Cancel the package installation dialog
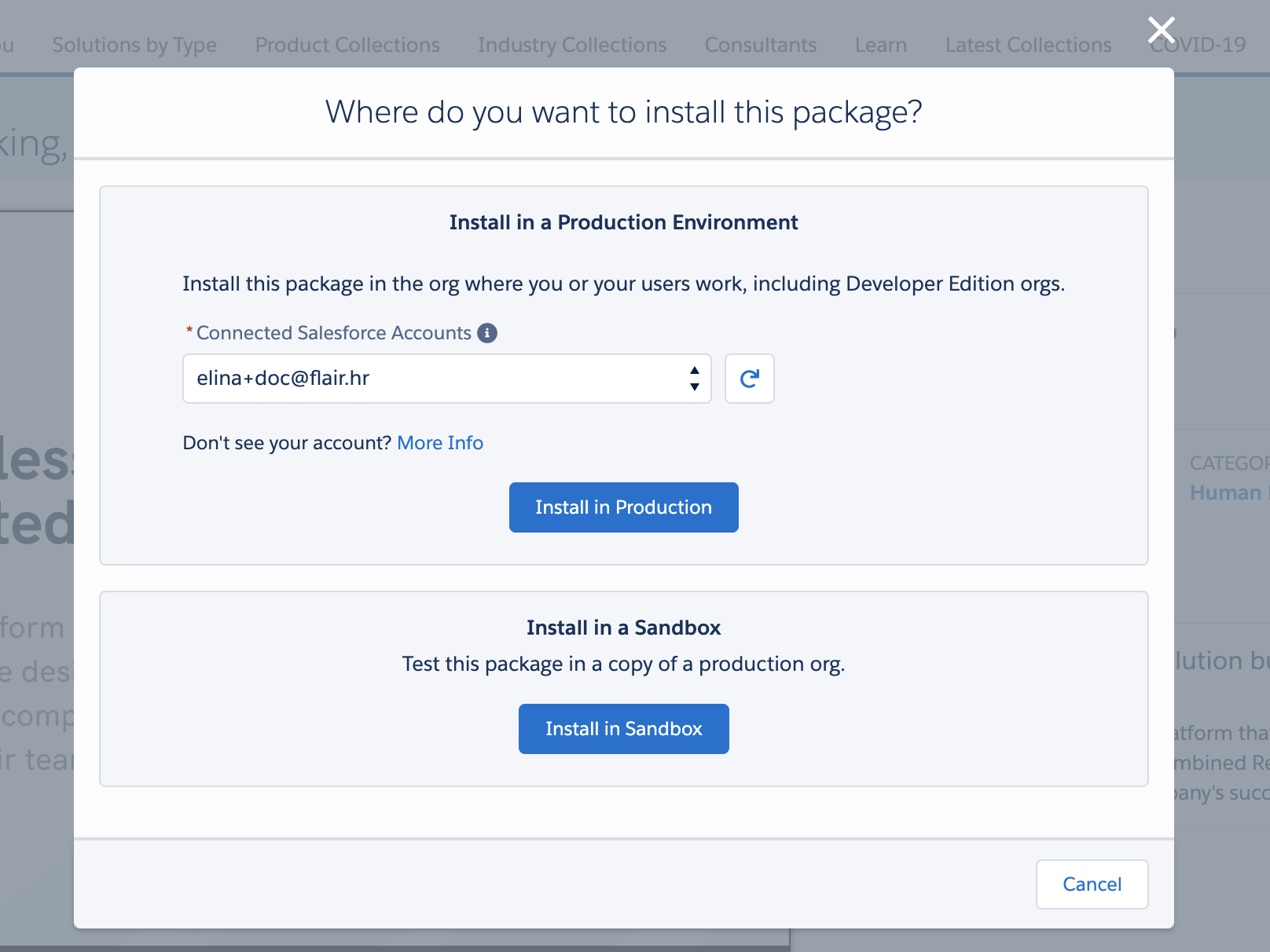Image resolution: width=1270 pixels, height=952 pixels. pos(1091,884)
